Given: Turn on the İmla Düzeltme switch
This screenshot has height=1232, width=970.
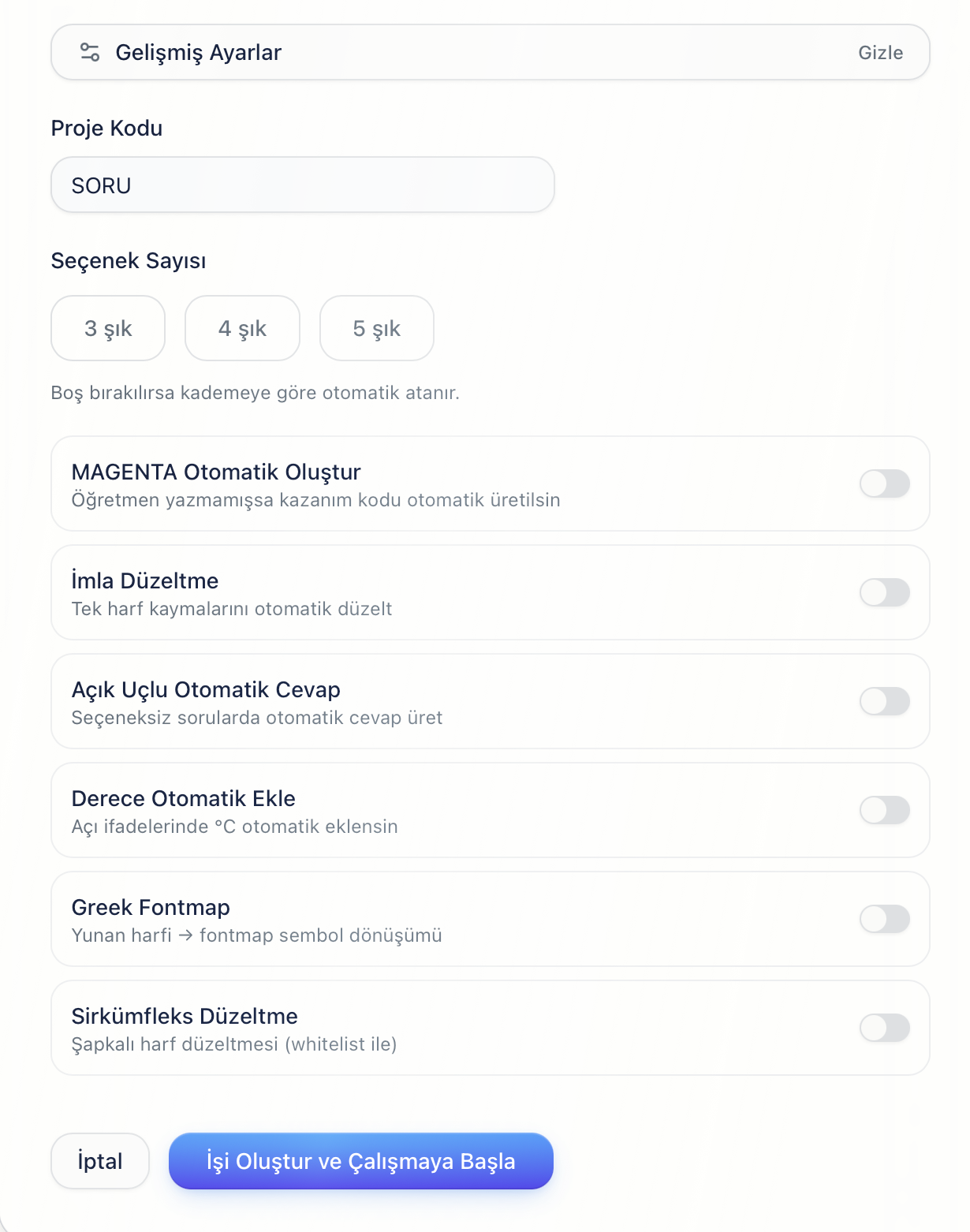Looking at the screenshot, I should click(885, 592).
